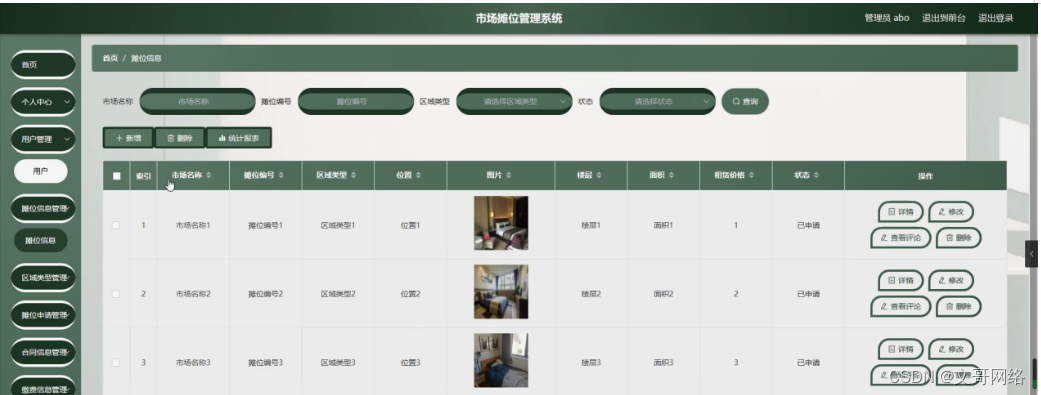Sort table by 摊位编号 column arrows

tap(281, 175)
